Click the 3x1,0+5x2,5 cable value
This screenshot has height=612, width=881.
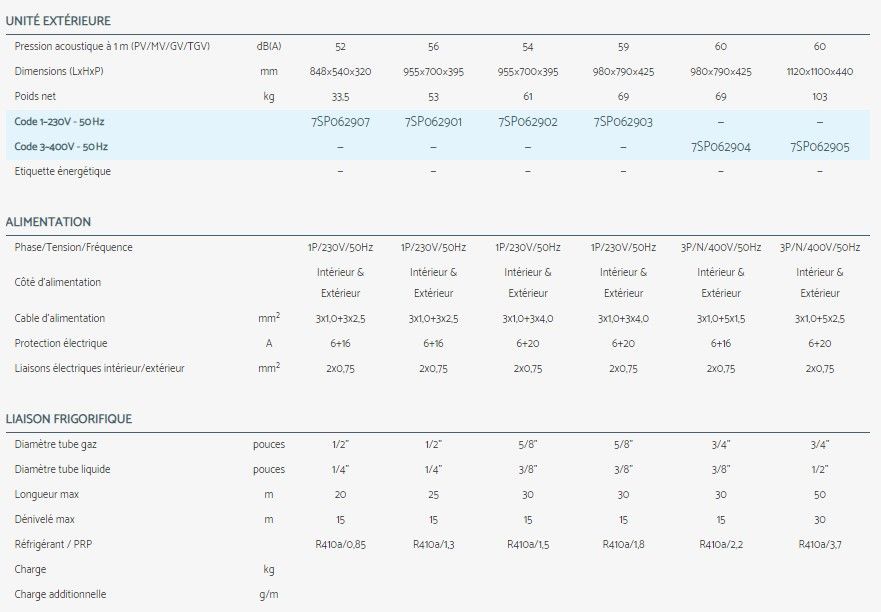(x=820, y=318)
